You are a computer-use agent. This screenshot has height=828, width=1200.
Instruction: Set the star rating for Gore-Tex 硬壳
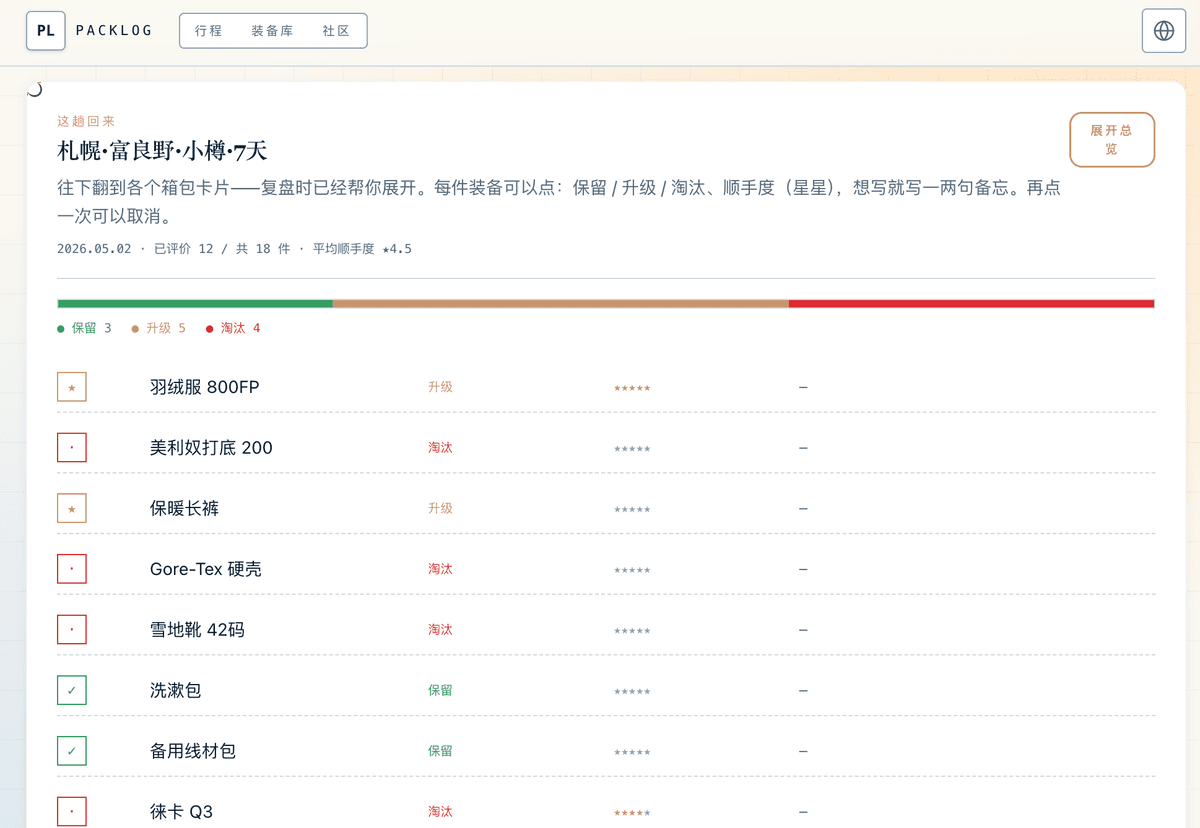pyautogui.click(x=632, y=570)
